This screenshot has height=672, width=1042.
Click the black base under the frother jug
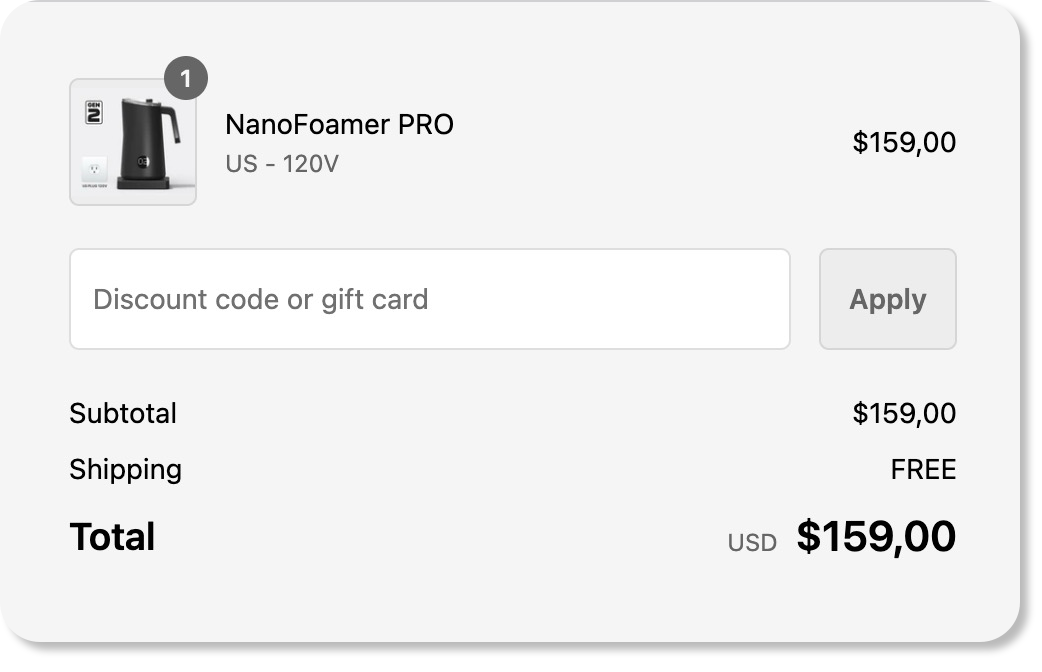(x=145, y=183)
